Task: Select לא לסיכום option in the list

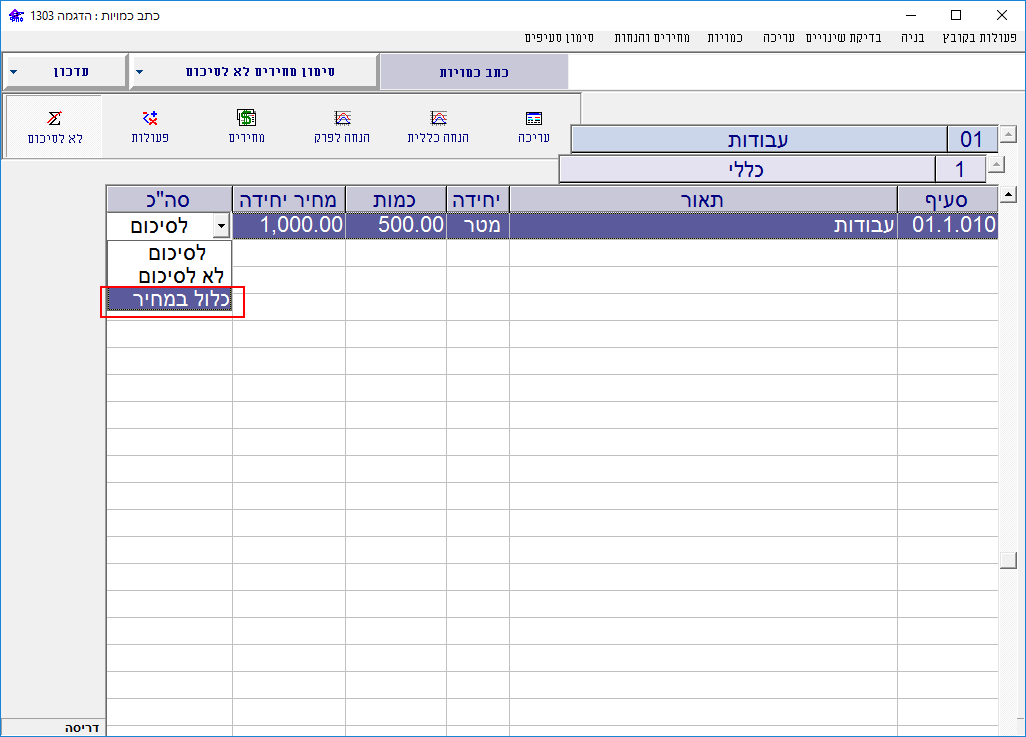Action: pos(170,276)
